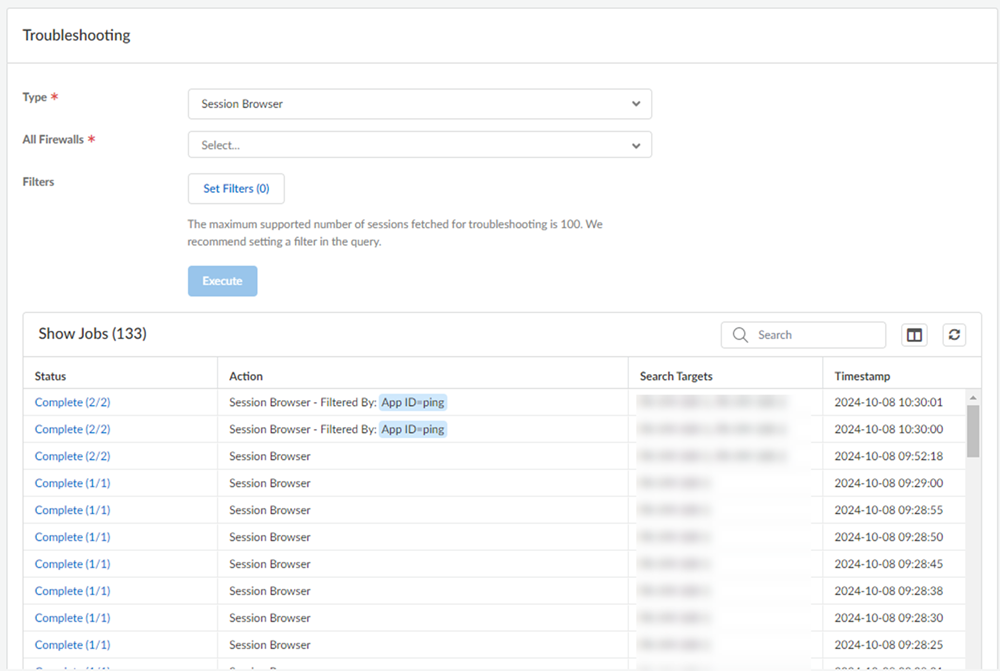Open the Complete (1/1) job from 09:29:00
This screenshot has height=671, width=1000.
coord(72,482)
